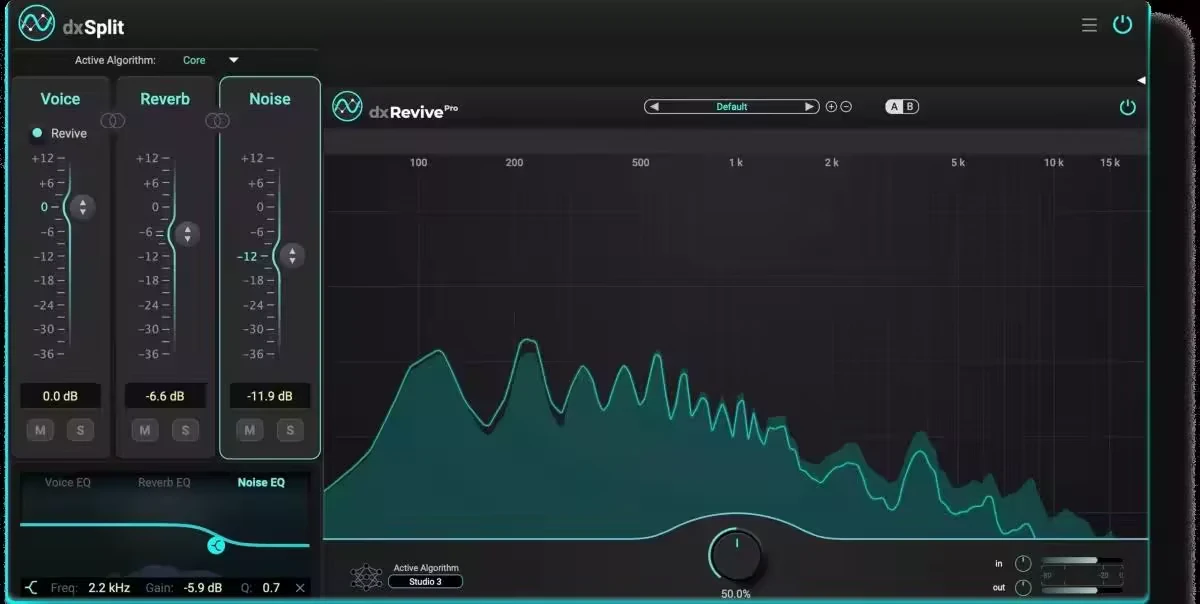Toggle the A/B comparison switch
Image resolution: width=1200 pixels, height=604 pixels.
[902, 106]
